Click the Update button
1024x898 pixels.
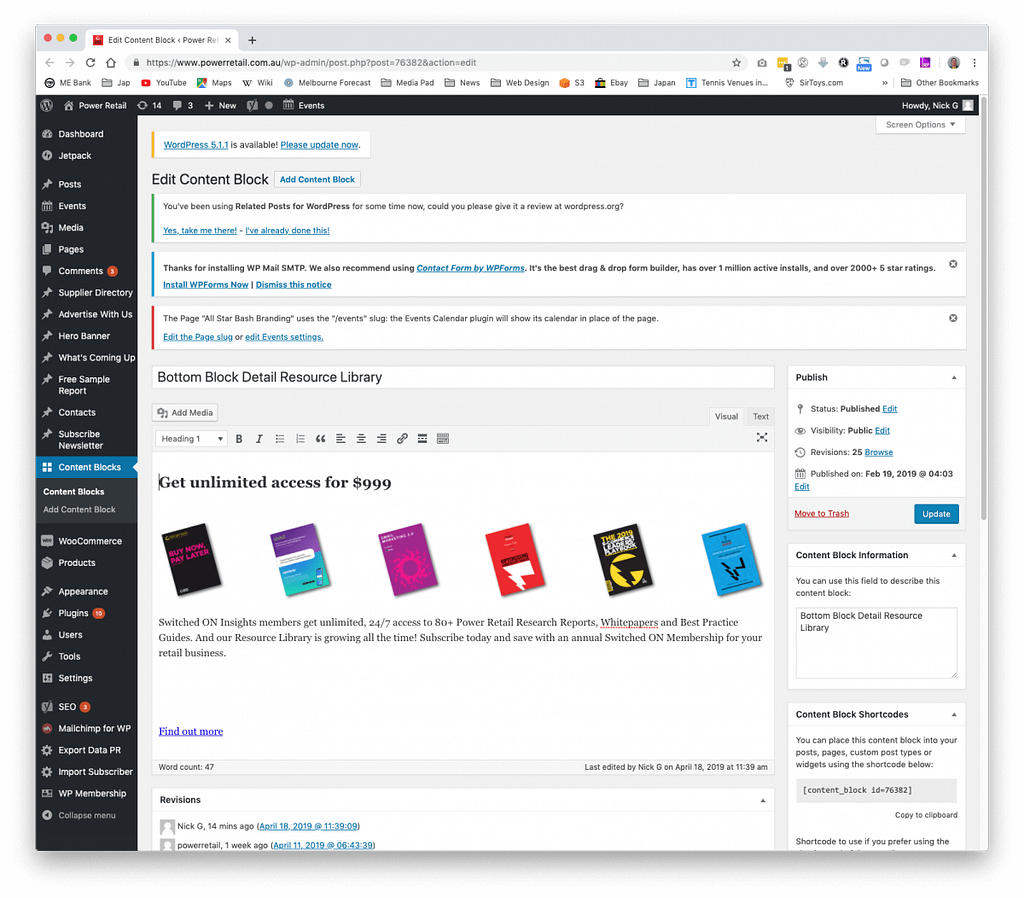pyautogui.click(x=936, y=514)
